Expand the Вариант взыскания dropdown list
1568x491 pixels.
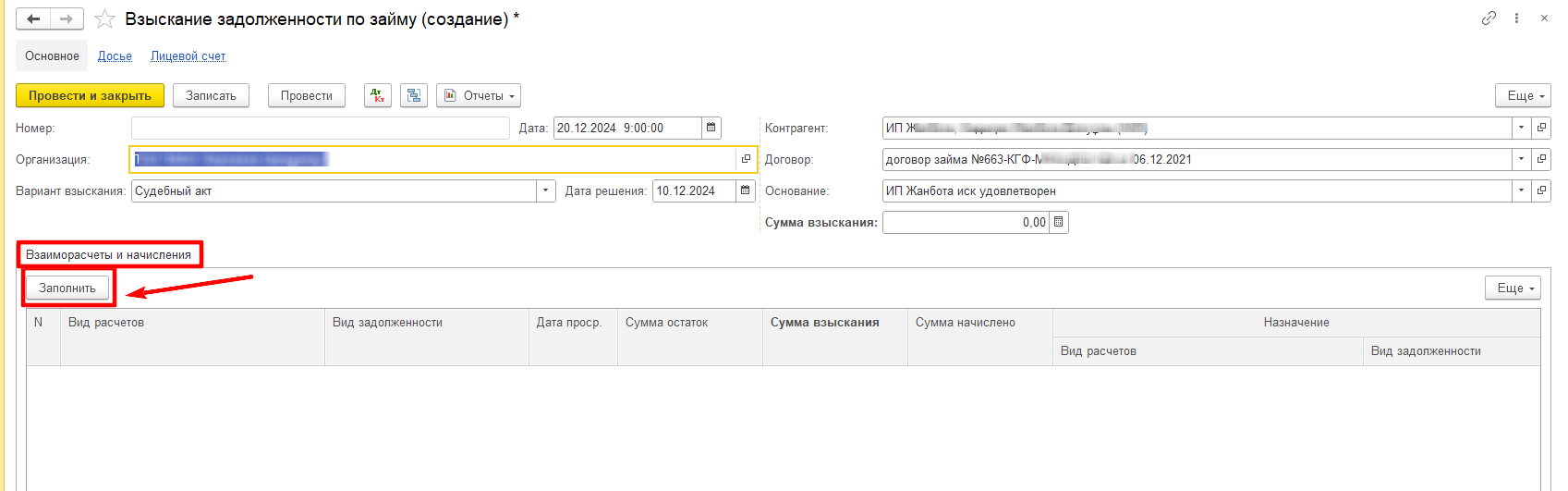click(x=546, y=190)
